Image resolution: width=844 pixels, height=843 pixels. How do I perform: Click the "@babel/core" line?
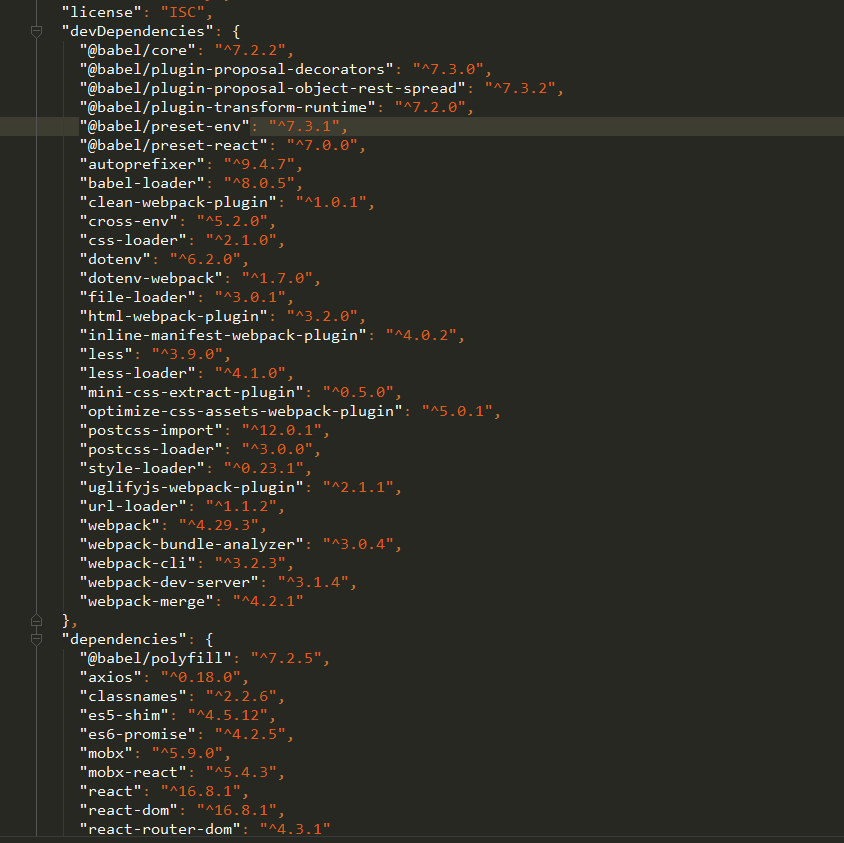(x=186, y=51)
